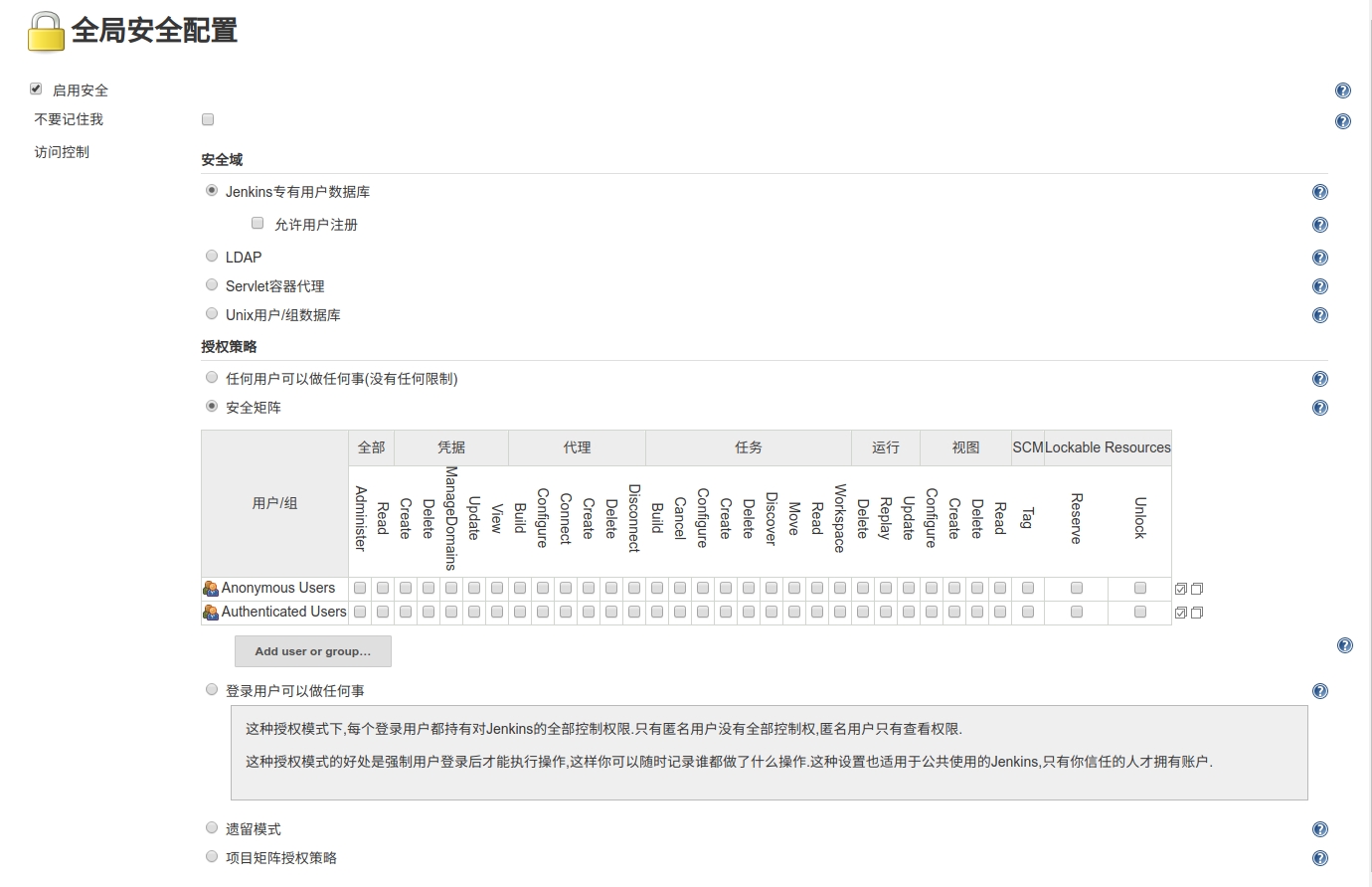Select the LDAP security realm radio
Viewport: 1372px width, 887px height.
tap(212, 256)
